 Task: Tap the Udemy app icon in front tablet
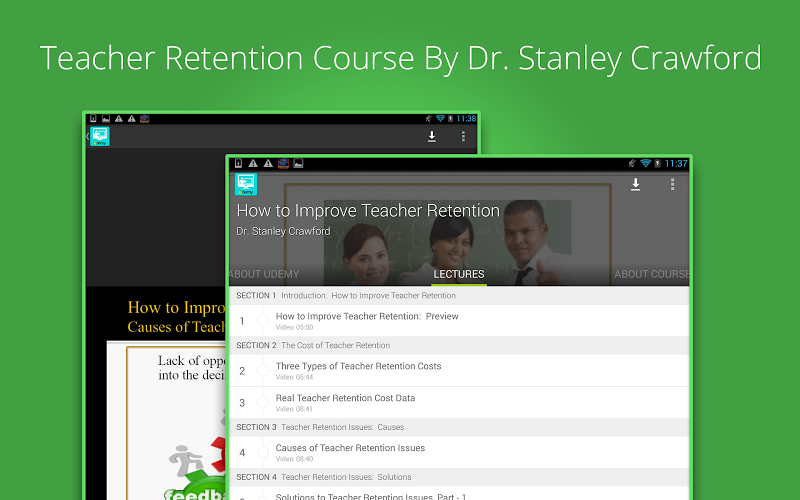(x=246, y=184)
